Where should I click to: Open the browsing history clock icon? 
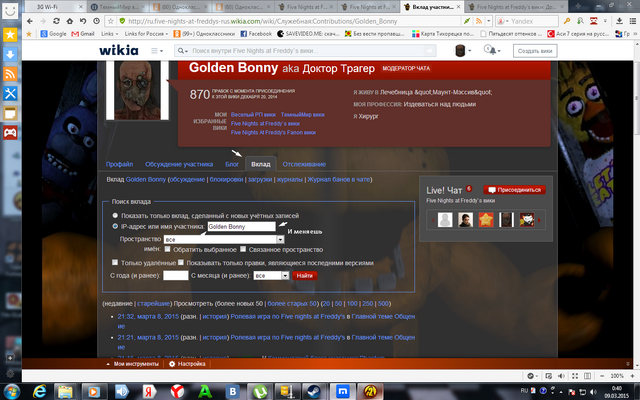pos(96,21)
